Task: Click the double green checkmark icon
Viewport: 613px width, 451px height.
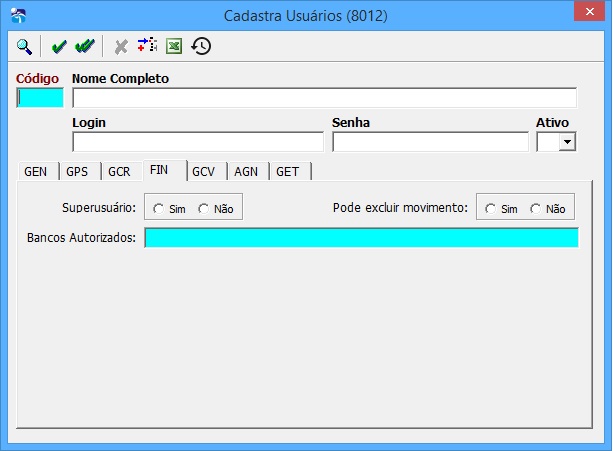Action: click(85, 47)
